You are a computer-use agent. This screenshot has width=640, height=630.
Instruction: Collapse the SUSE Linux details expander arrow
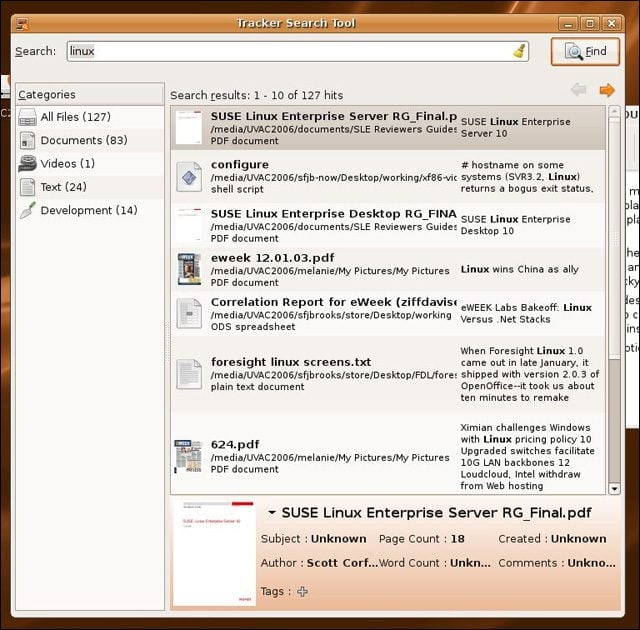click(272, 513)
